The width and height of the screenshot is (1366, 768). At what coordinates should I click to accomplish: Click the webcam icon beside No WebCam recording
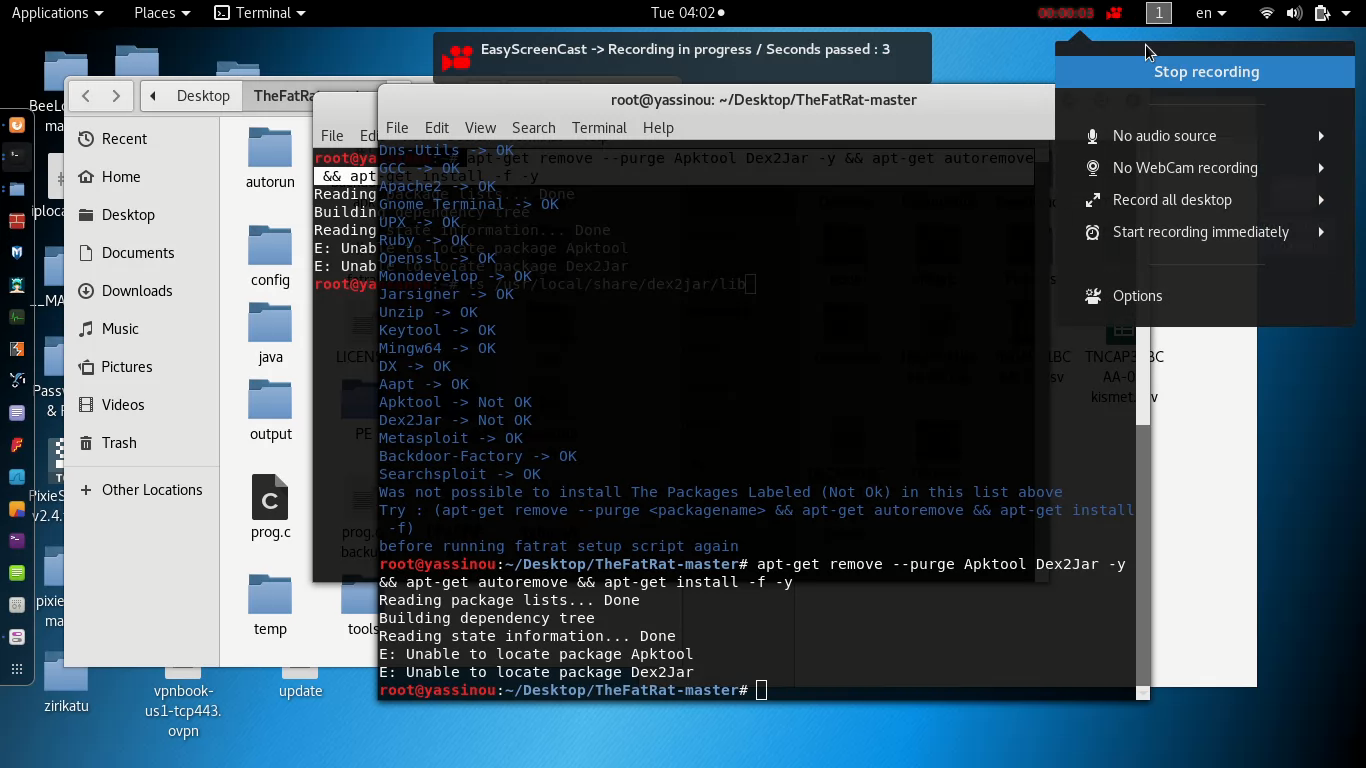click(x=1090, y=168)
